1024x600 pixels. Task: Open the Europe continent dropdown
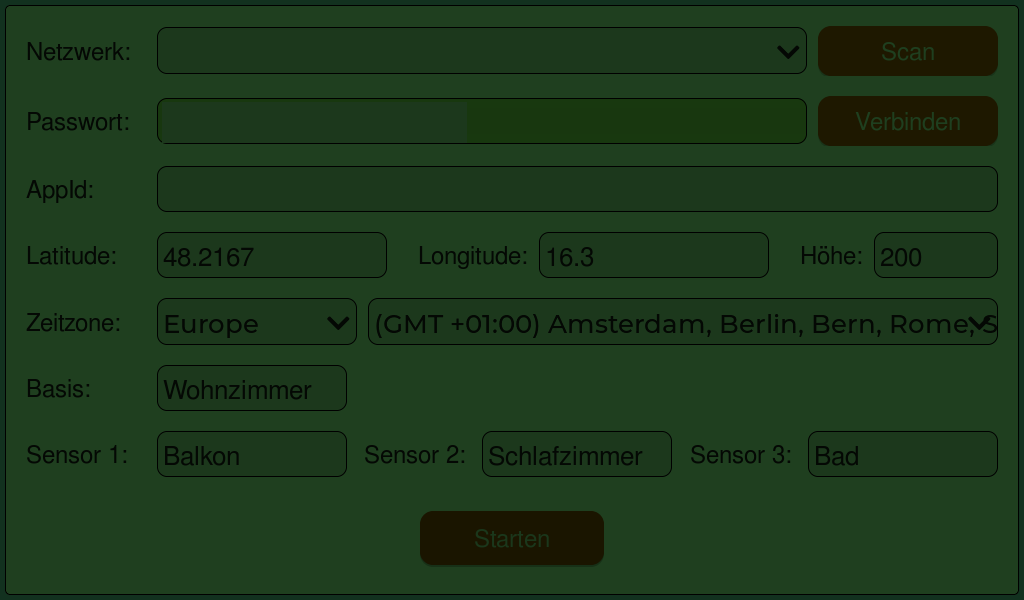pyautogui.click(x=257, y=322)
